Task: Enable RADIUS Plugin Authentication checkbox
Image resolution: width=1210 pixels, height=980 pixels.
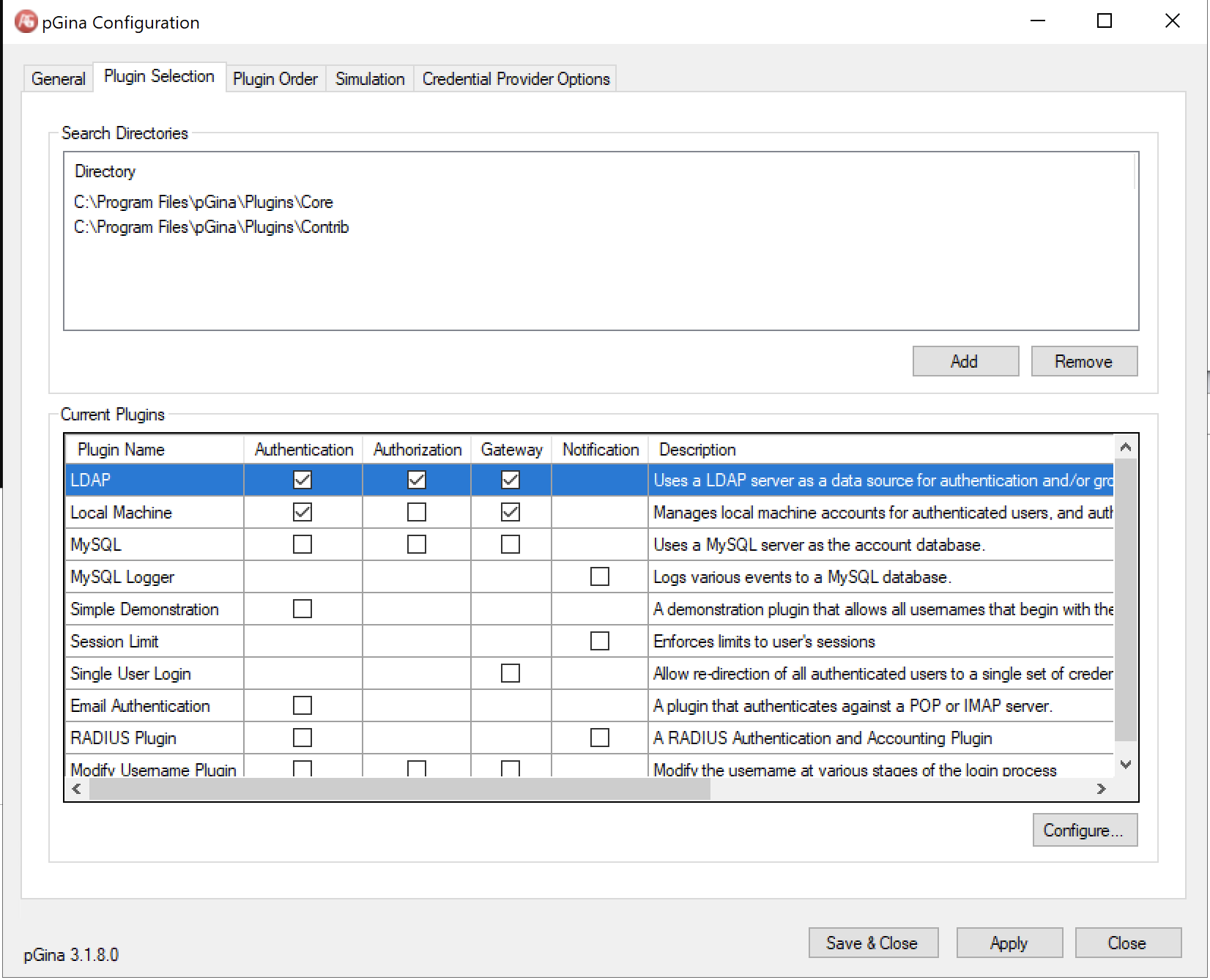Action: tap(302, 738)
